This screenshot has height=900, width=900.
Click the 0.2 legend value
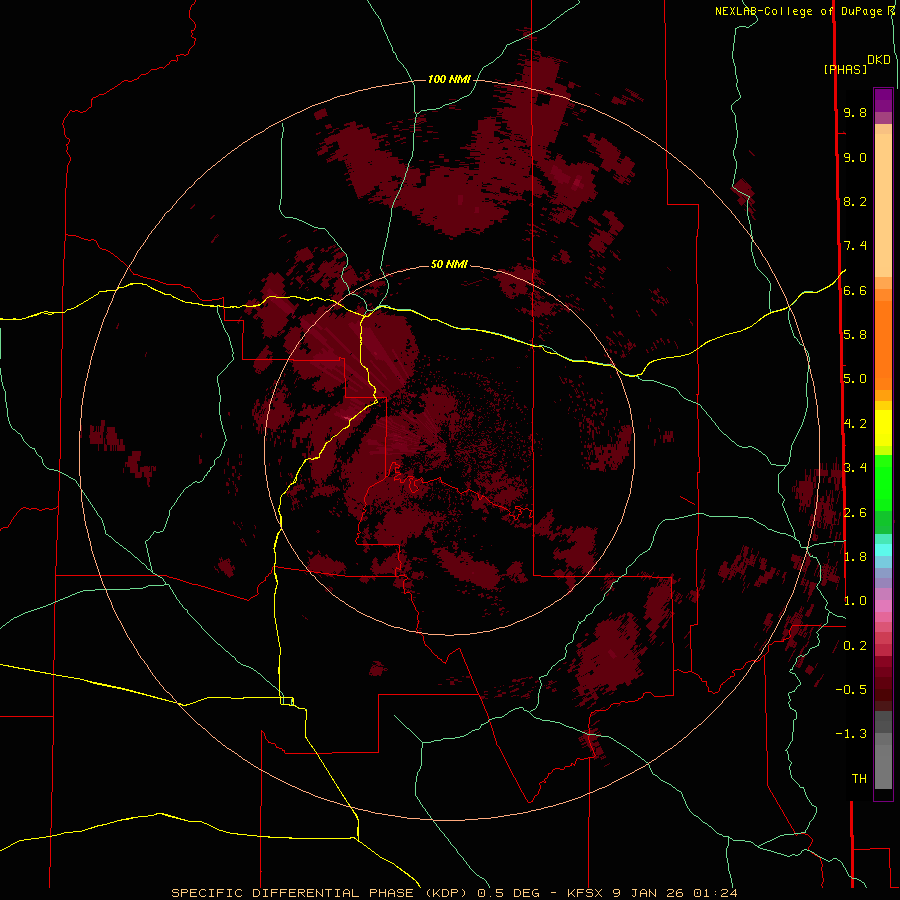pyautogui.click(x=855, y=646)
